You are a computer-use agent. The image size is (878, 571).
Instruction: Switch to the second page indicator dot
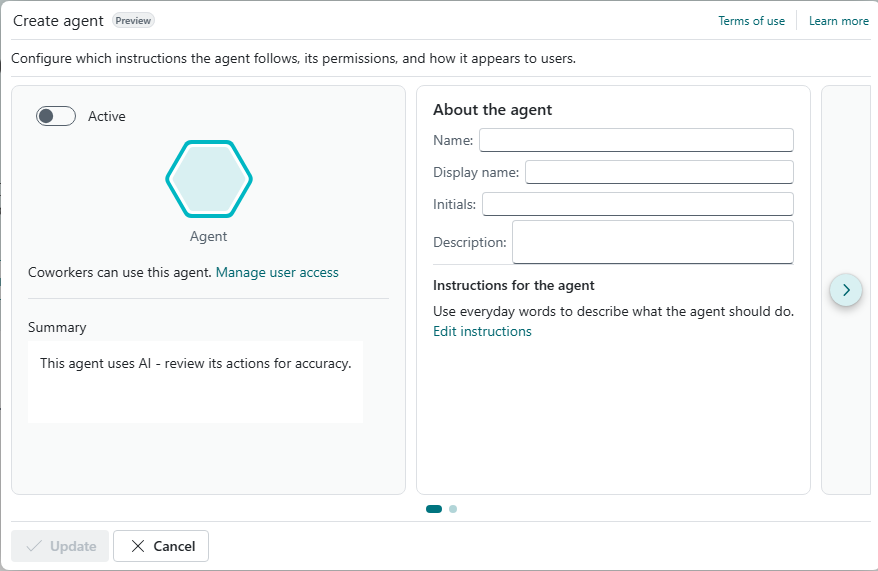tap(453, 509)
